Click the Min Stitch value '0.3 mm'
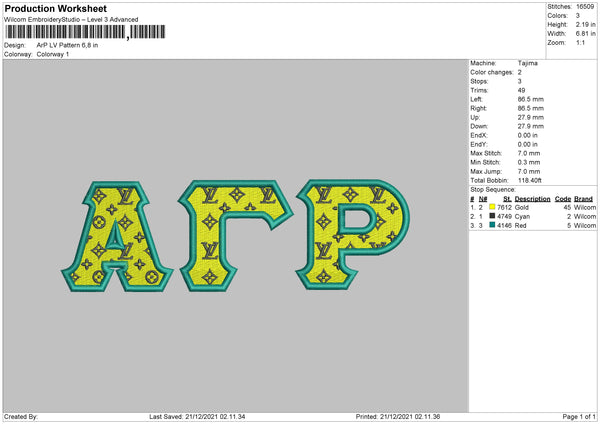Screen dimensions: 600x424 529,162
